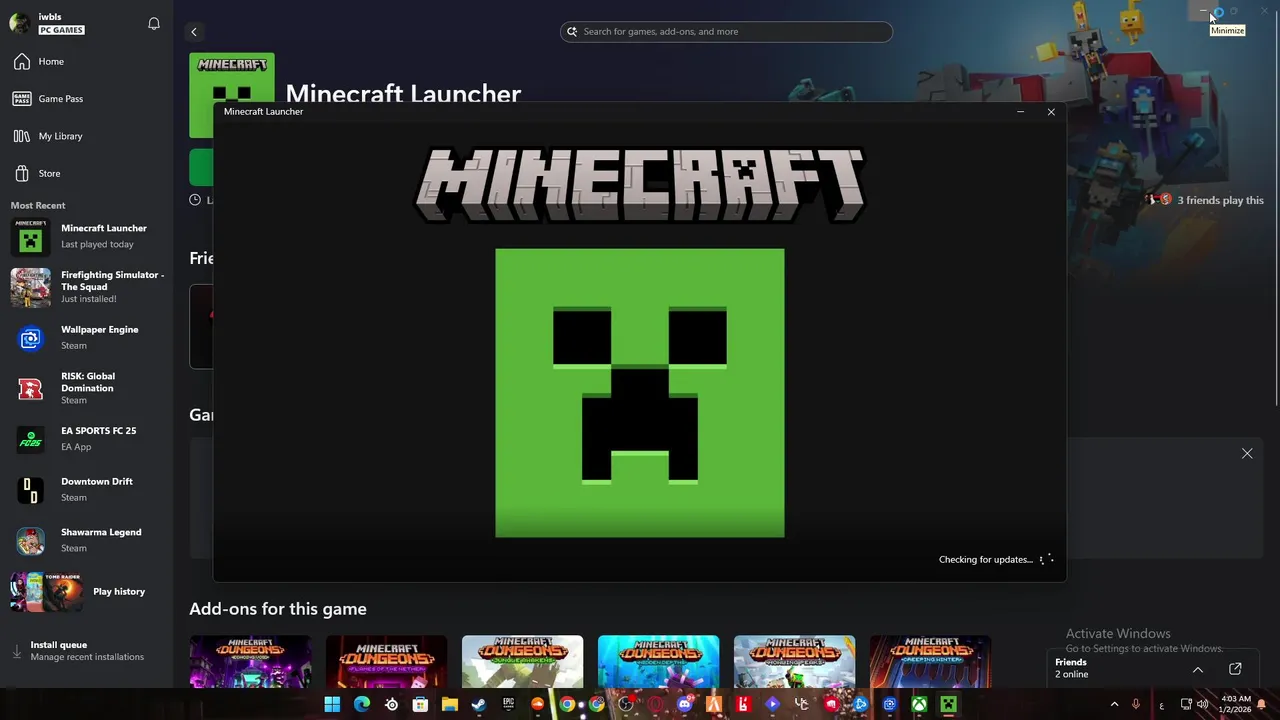Switch to Minecraft Launcher taskbar icon
The height and width of the screenshot is (720, 1280).
tap(948, 704)
